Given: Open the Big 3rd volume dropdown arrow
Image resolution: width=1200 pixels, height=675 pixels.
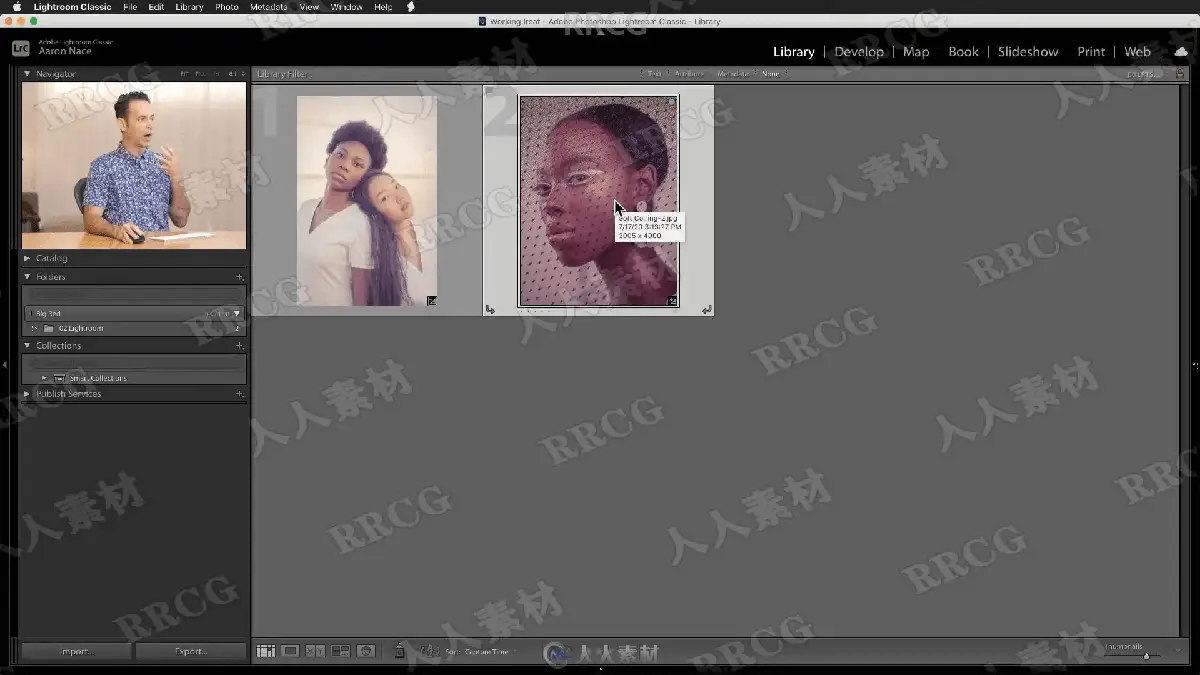Looking at the screenshot, I should [237, 314].
